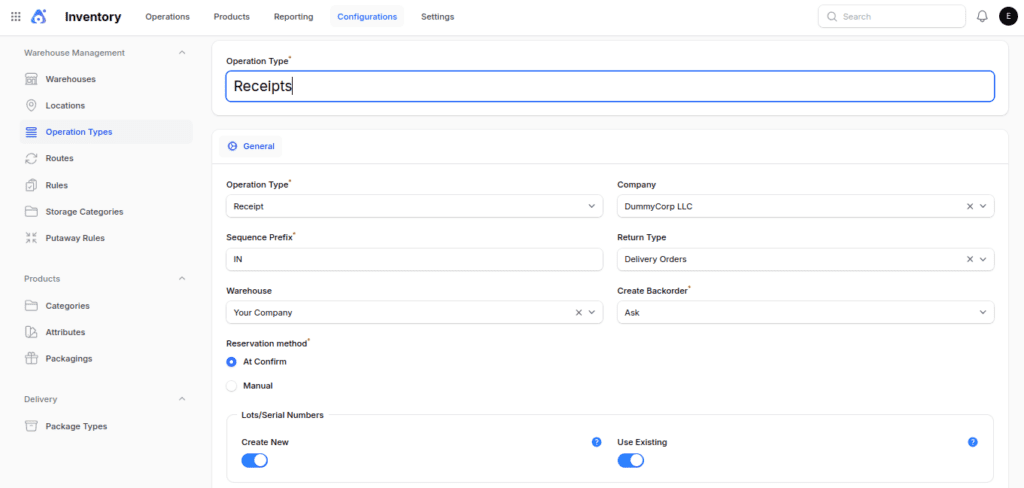Click the Package Types archive icon
The width and height of the screenshot is (1024, 488).
pos(31,426)
